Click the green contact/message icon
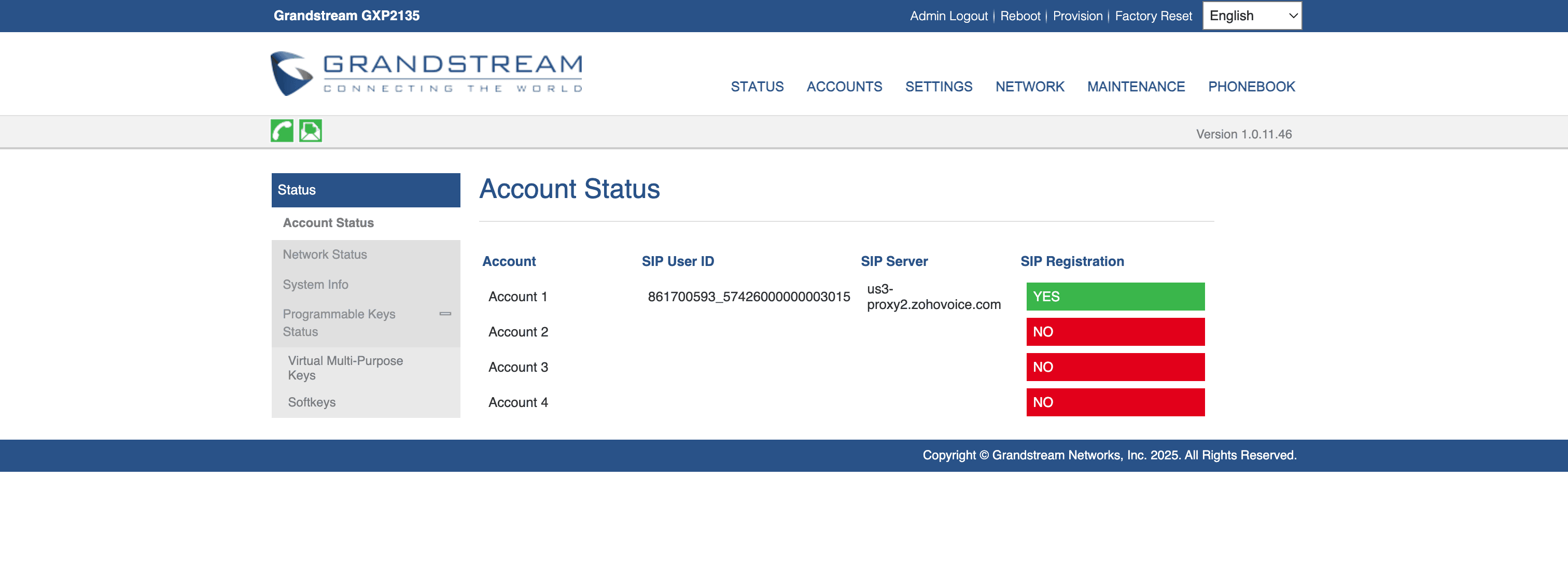Viewport: 1568px width, 562px height. pos(311,131)
